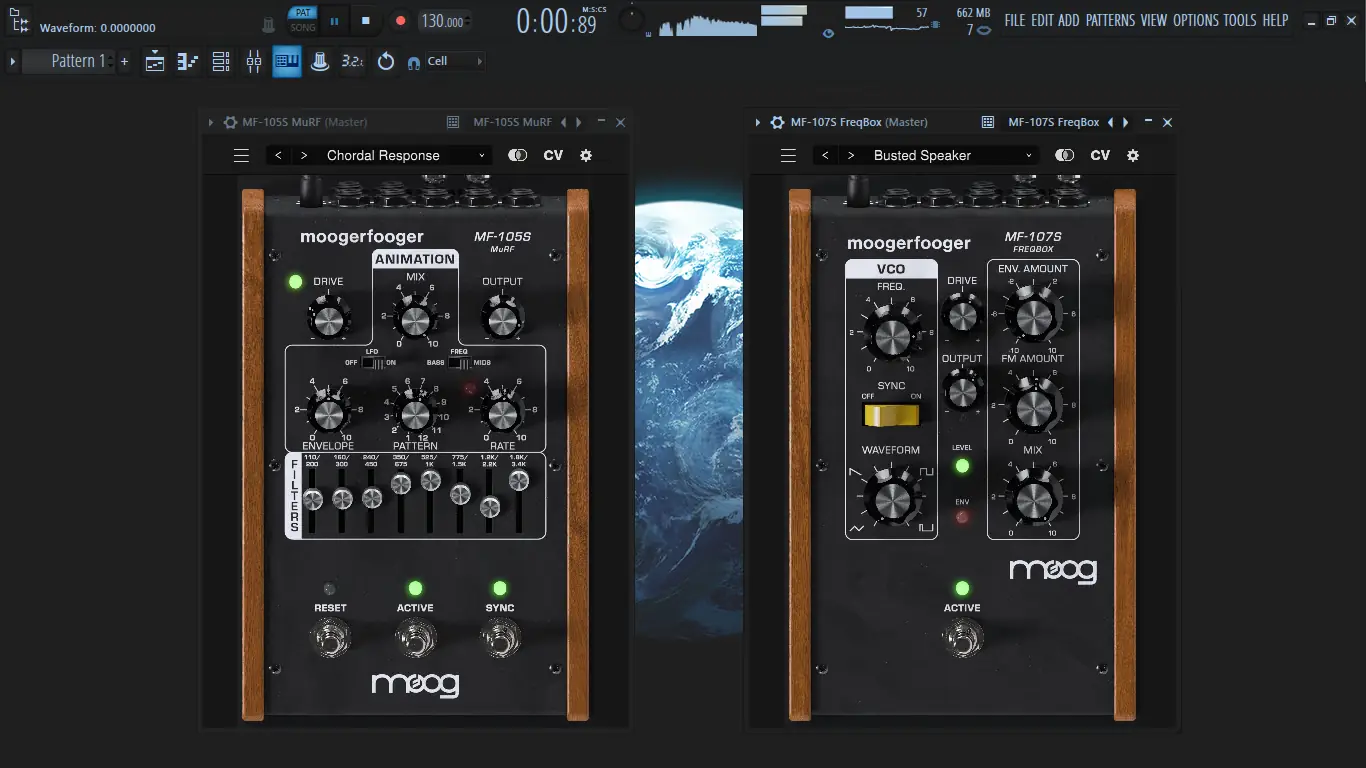The height and width of the screenshot is (768, 1366).
Task: Toggle the 3.2 countdown before recording
Action: click(x=352, y=62)
